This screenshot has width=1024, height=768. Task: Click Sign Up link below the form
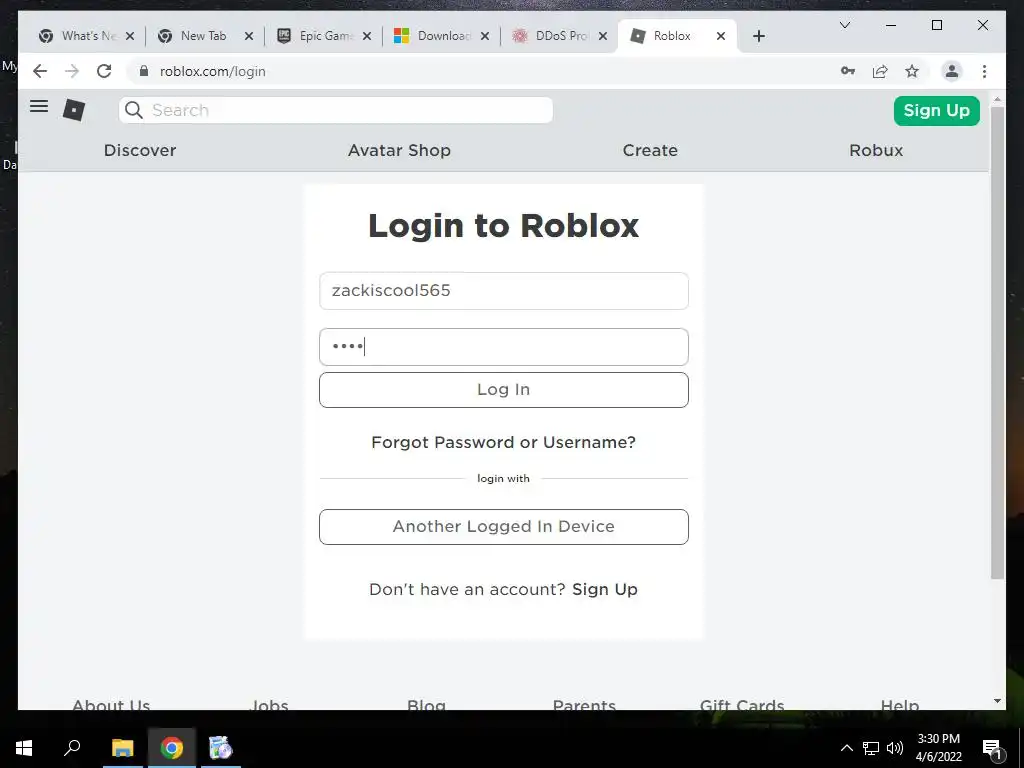[605, 589]
